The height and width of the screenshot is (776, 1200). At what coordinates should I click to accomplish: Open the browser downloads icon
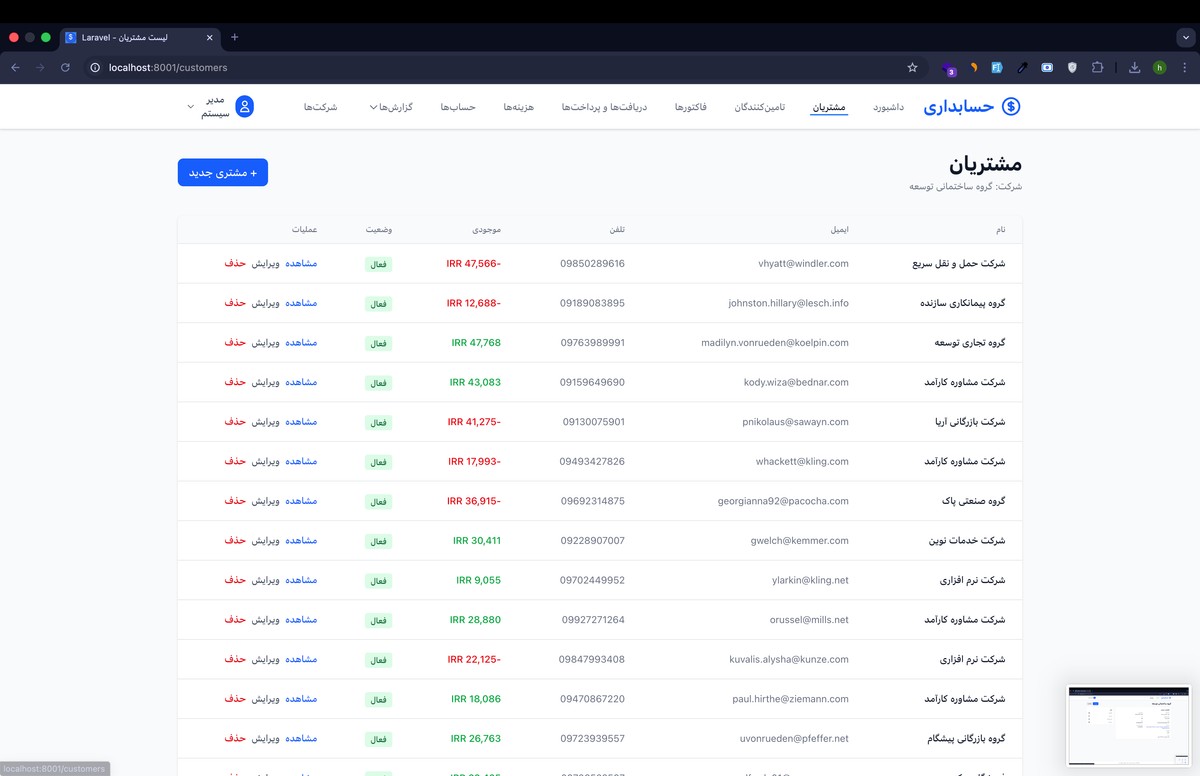1134,67
